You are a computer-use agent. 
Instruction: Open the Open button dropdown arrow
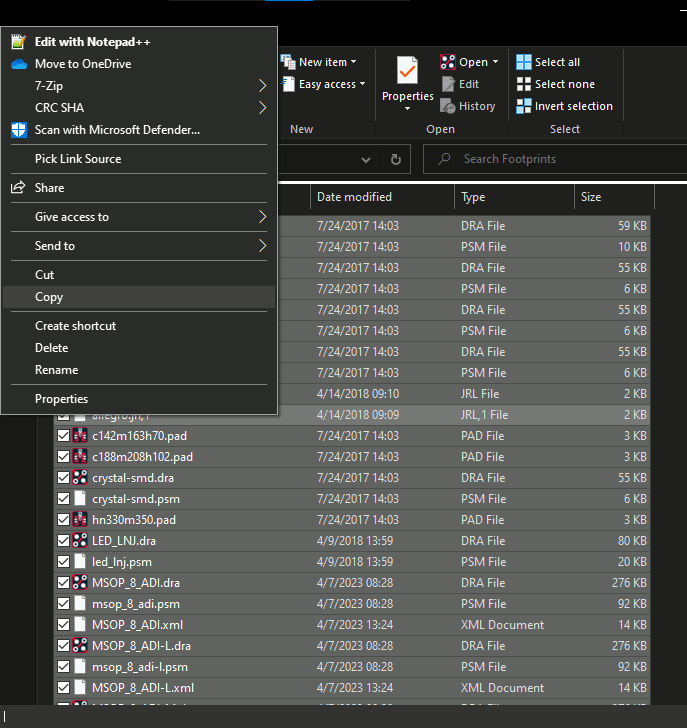point(495,62)
